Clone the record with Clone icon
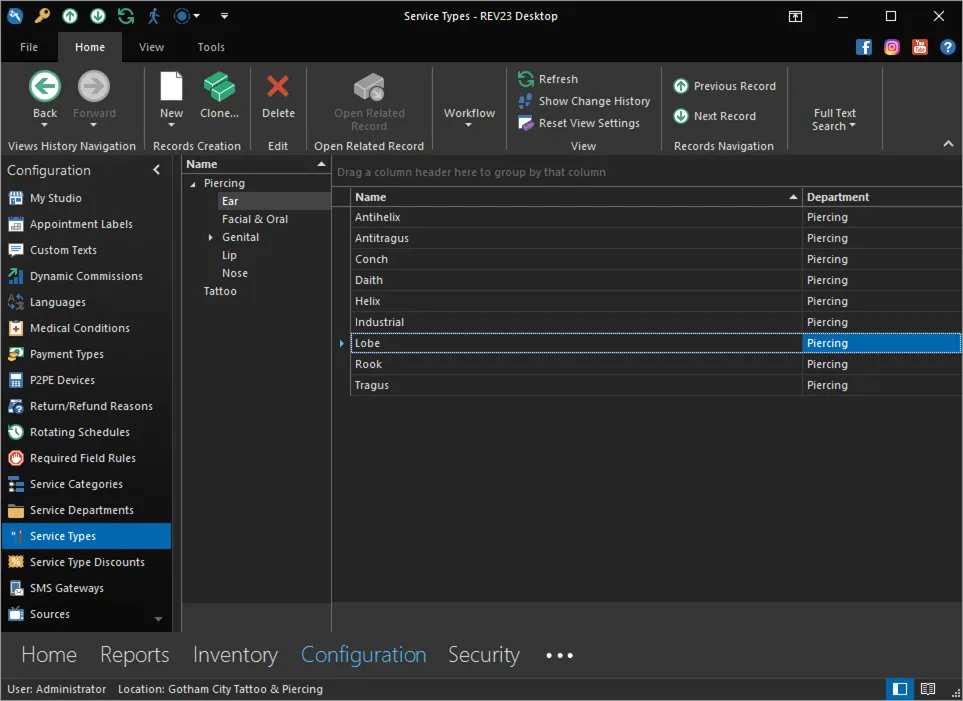The width and height of the screenshot is (963, 701). click(x=219, y=87)
